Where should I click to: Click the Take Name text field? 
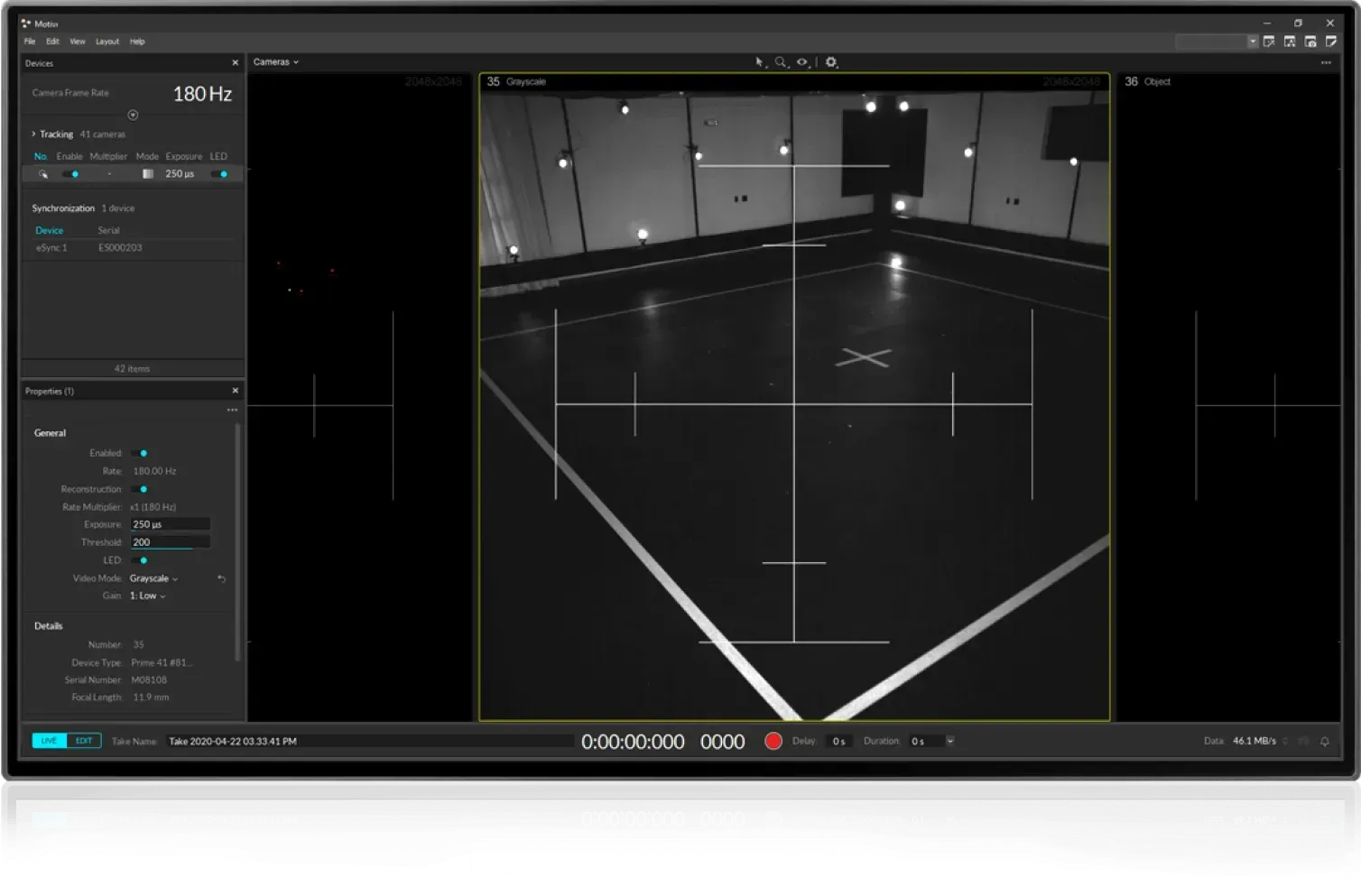[368, 741]
